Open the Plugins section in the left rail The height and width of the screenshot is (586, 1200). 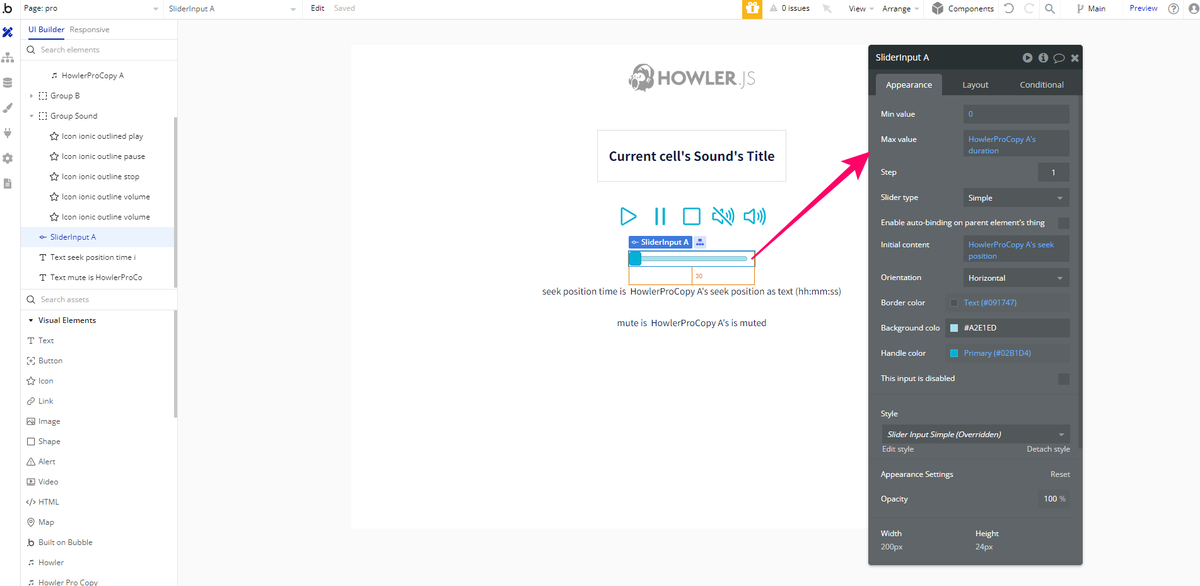click(x=10, y=132)
